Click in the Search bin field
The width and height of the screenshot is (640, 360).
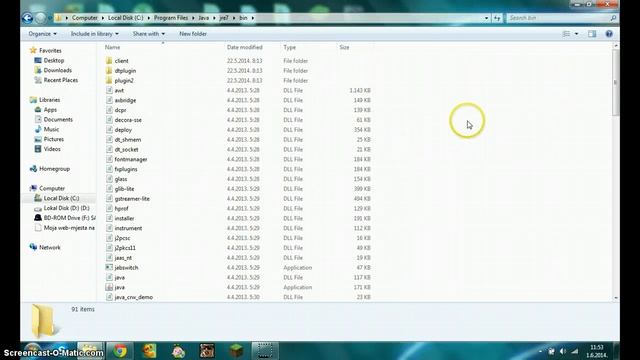(561, 18)
